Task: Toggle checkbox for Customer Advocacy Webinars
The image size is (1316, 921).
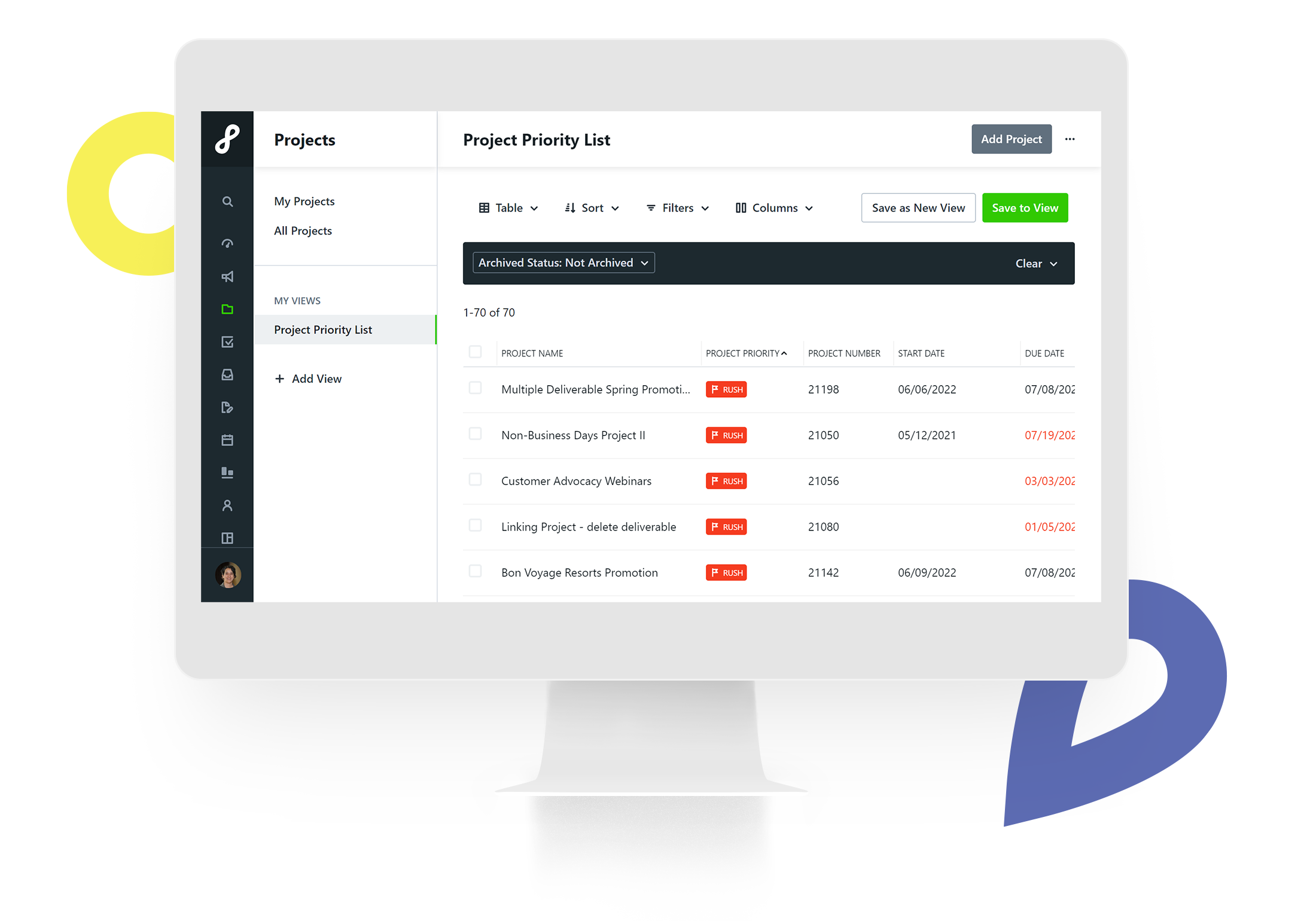Action: [477, 481]
